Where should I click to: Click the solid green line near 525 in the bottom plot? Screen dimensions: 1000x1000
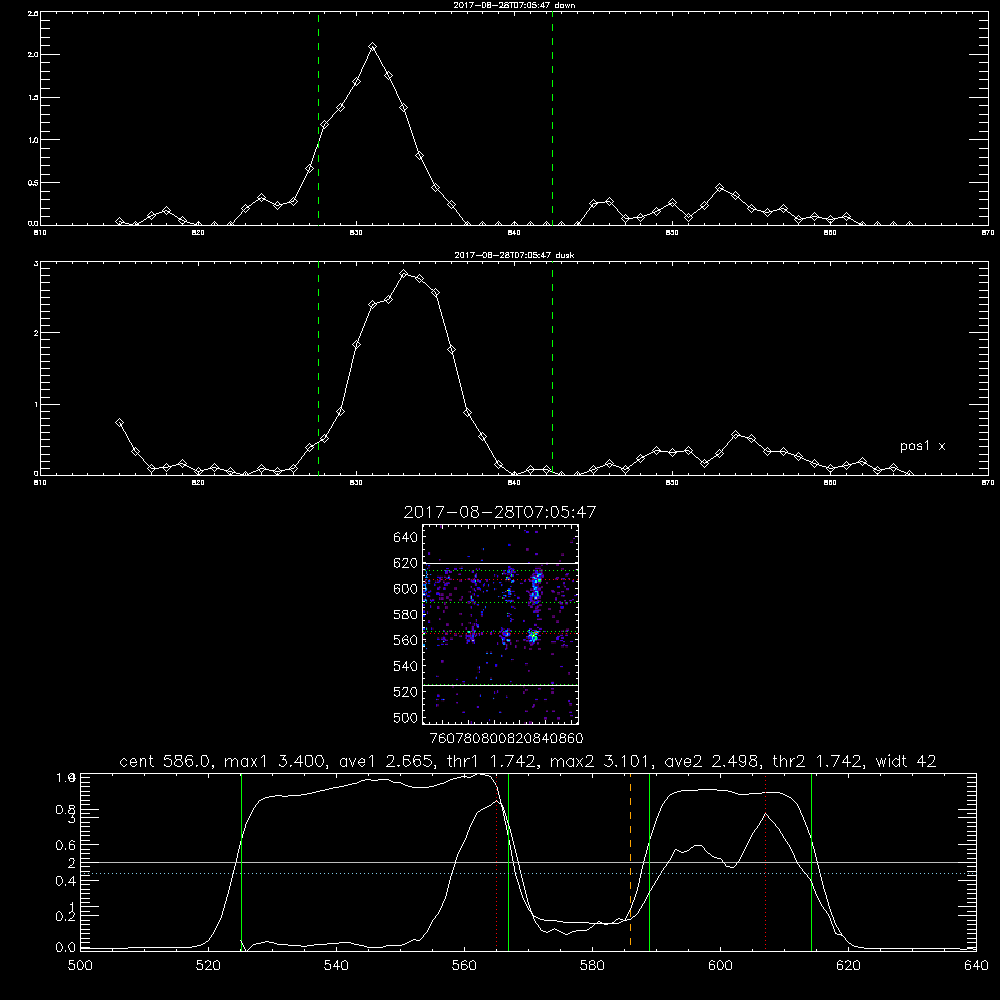click(241, 861)
